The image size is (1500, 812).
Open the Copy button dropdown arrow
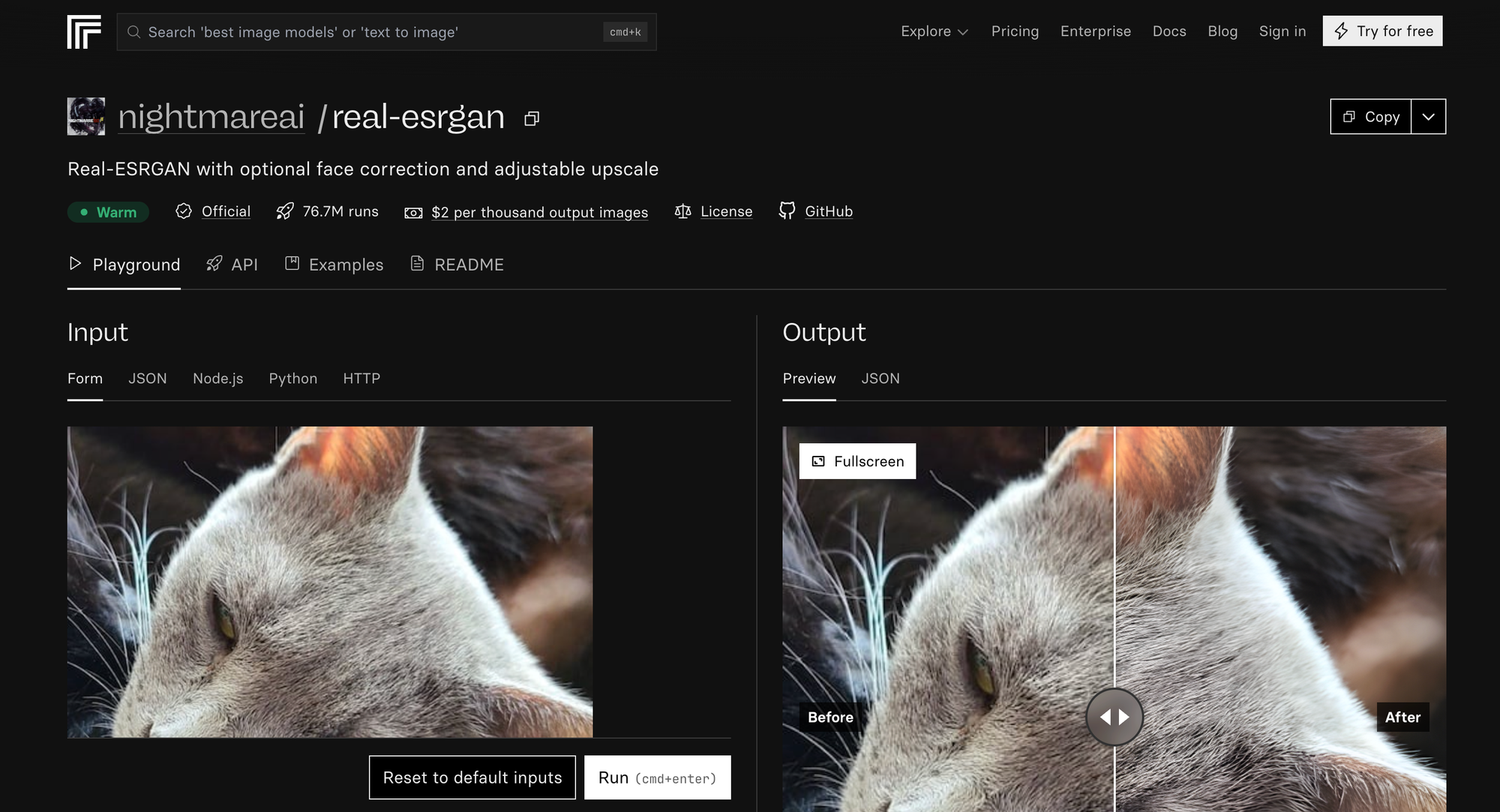point(1428,117)
